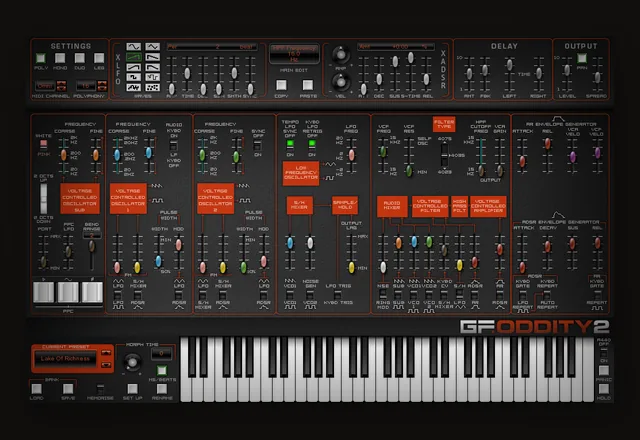Select the bottom-right random dots X-LFO wave
640x440 pixels.
[153, 87]
